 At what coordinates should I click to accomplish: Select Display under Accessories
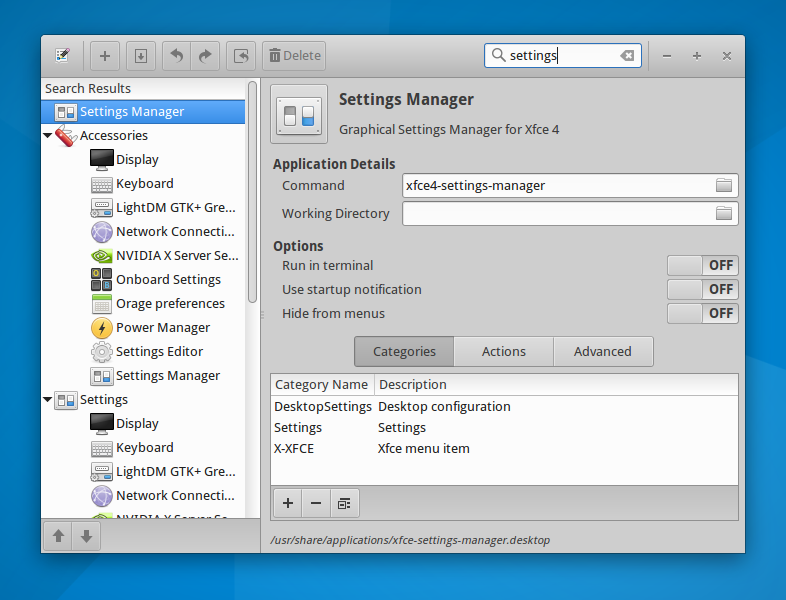pos(143,159)
